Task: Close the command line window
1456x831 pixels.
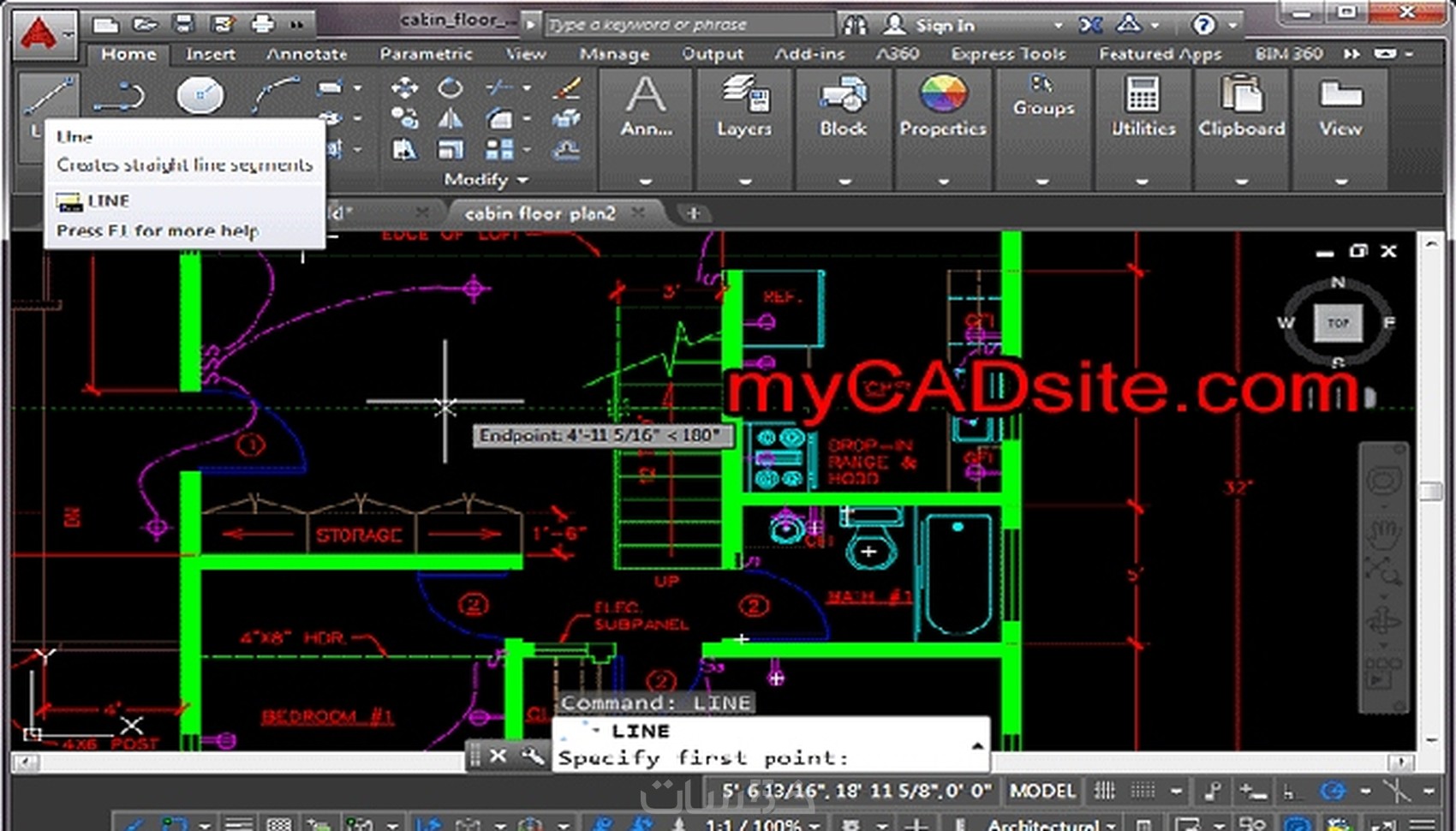Action: [498, 756]
